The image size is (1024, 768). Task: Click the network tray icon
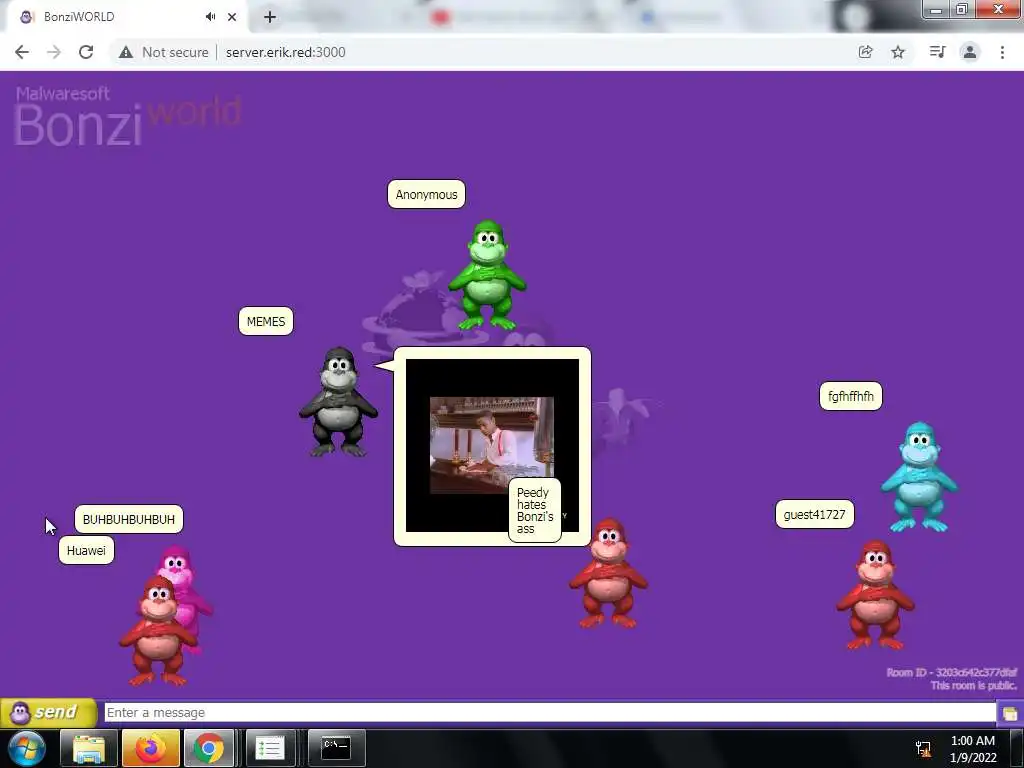pos(923,748)
